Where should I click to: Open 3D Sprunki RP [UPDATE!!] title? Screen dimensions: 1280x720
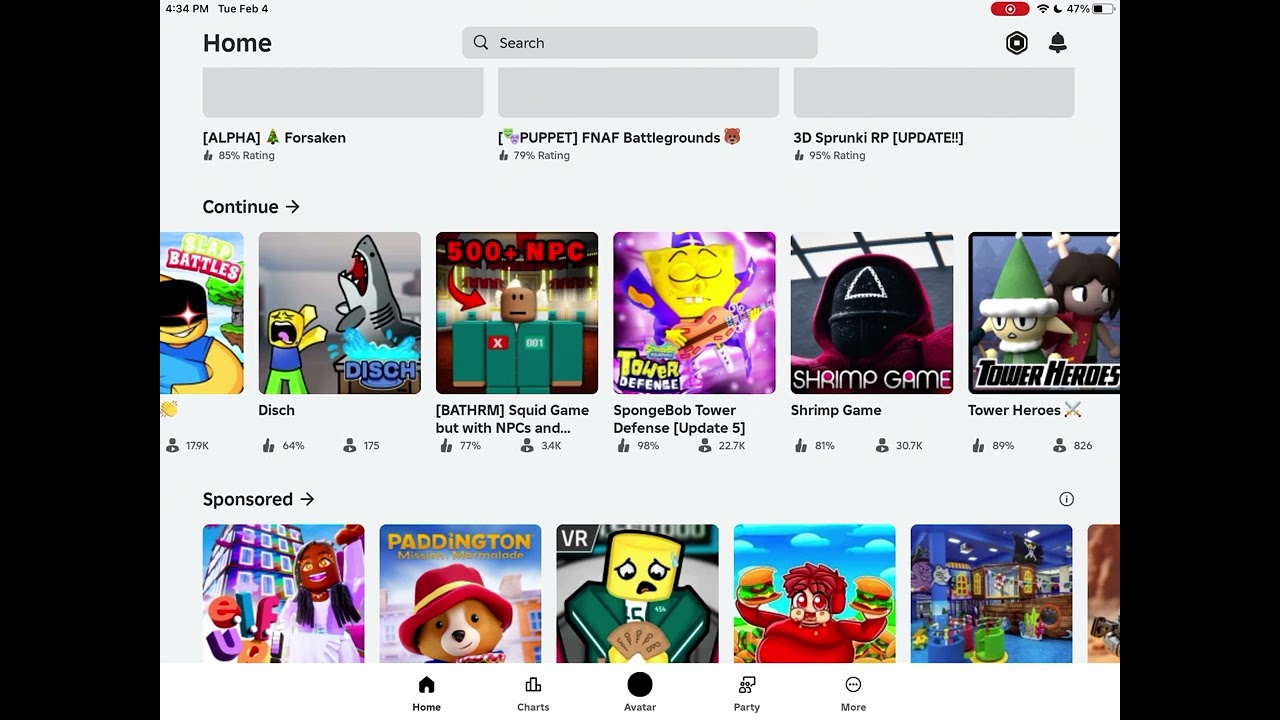[x=878, y=138]
